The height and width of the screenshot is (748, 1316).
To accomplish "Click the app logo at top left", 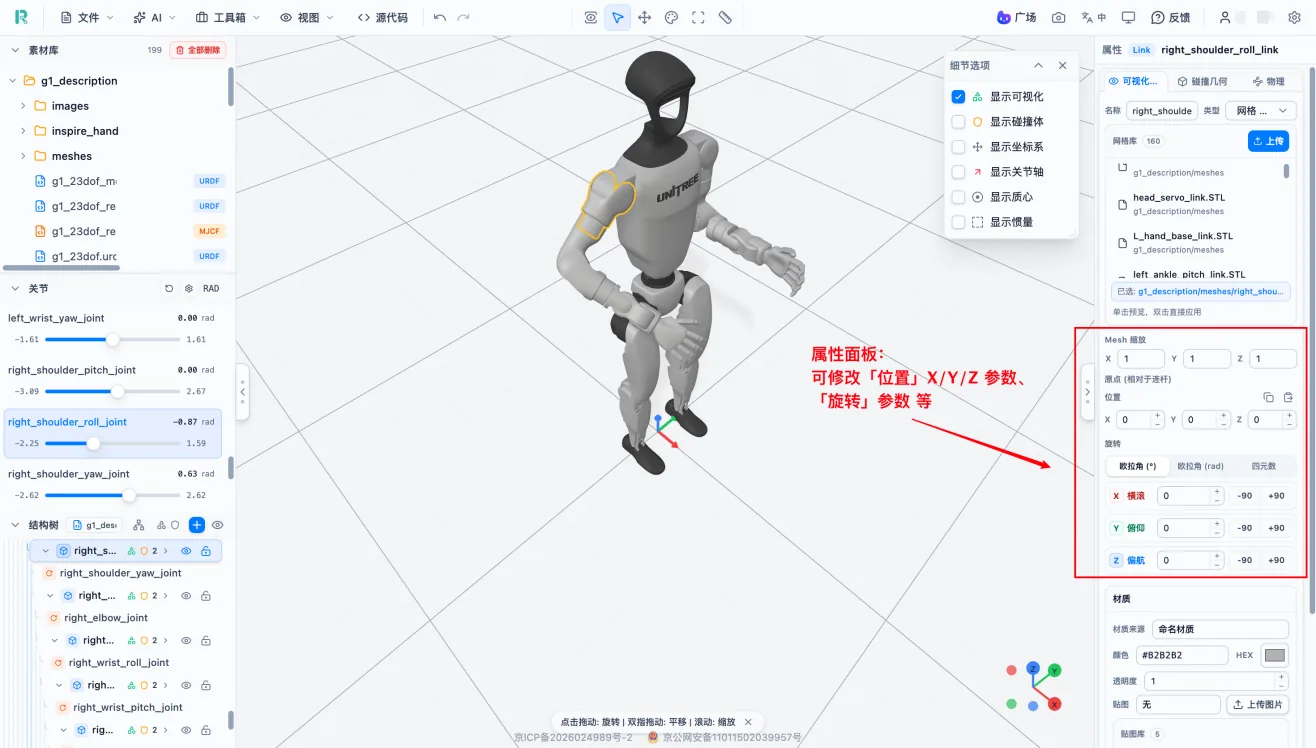I will [21, 17].
